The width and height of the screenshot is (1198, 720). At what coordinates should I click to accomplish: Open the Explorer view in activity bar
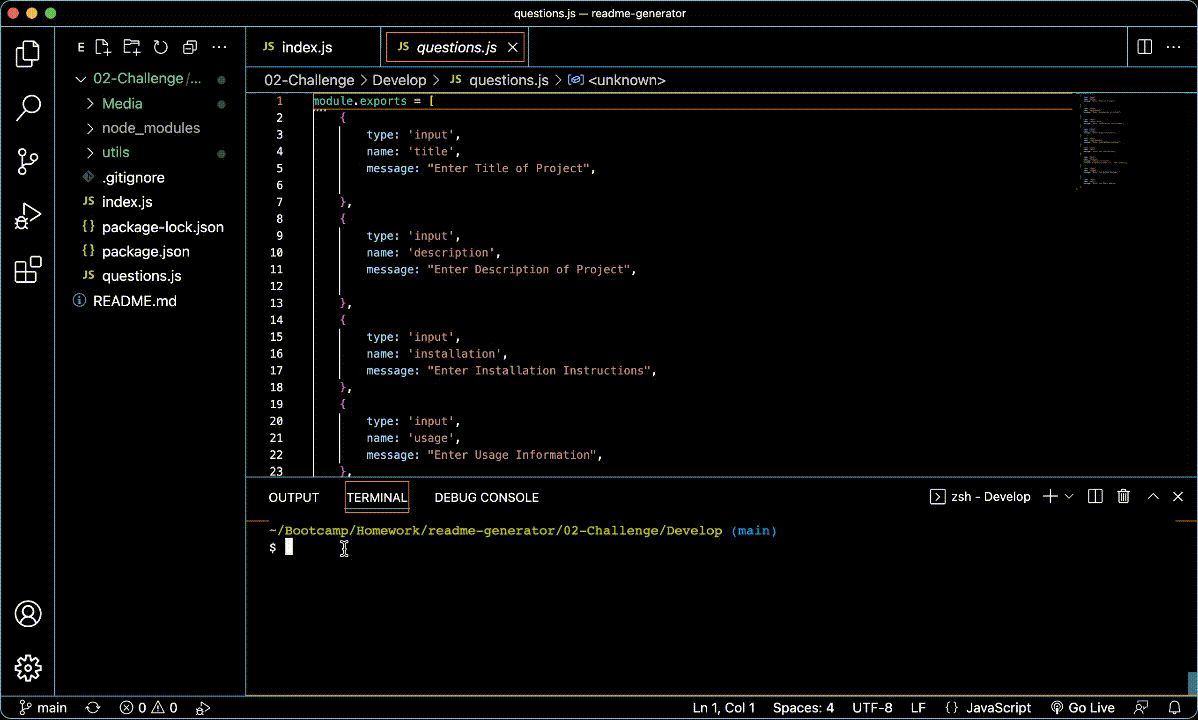pos(28,54)
